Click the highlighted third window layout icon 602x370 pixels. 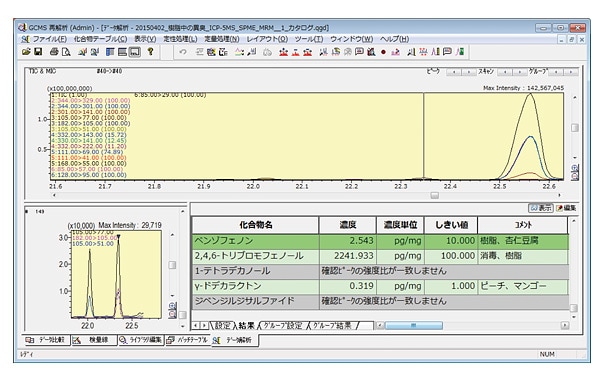click(134, 52)
